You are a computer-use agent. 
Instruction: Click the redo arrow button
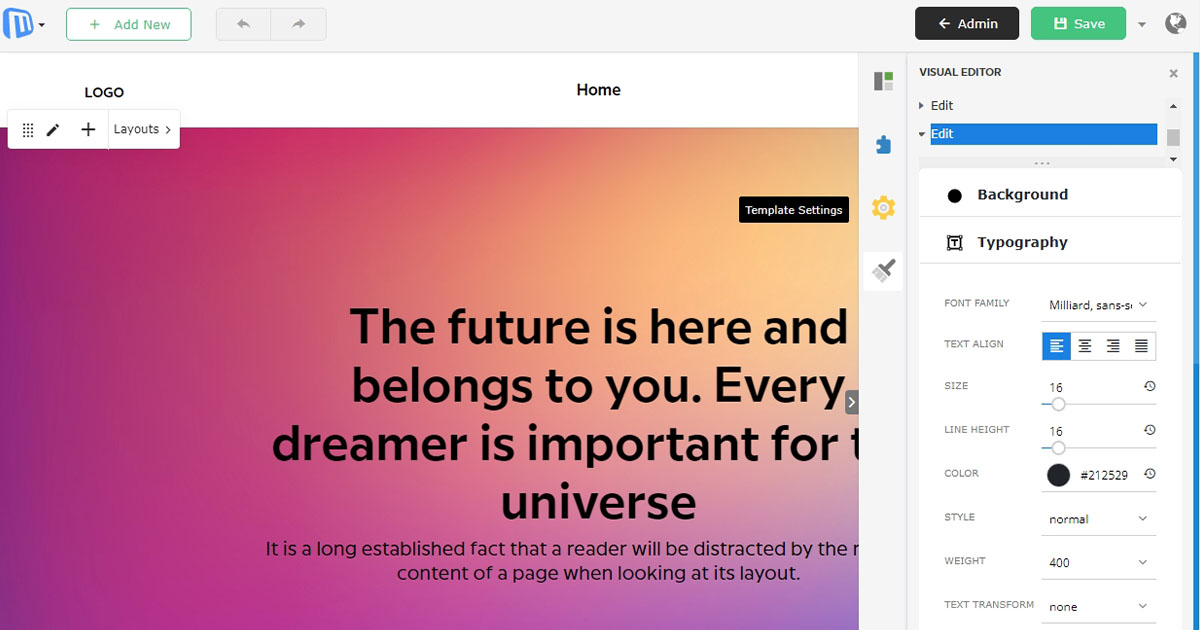pos(299,24)
